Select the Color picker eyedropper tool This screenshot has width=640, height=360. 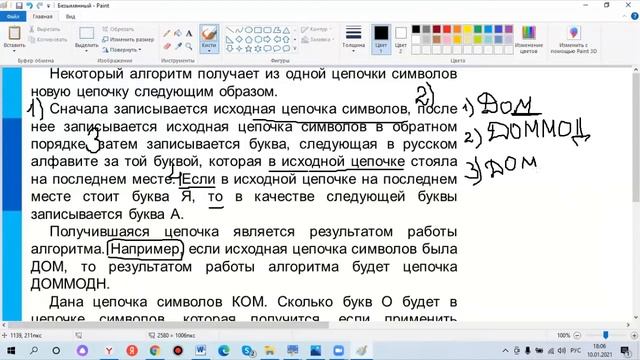click(x=178, y=47)
